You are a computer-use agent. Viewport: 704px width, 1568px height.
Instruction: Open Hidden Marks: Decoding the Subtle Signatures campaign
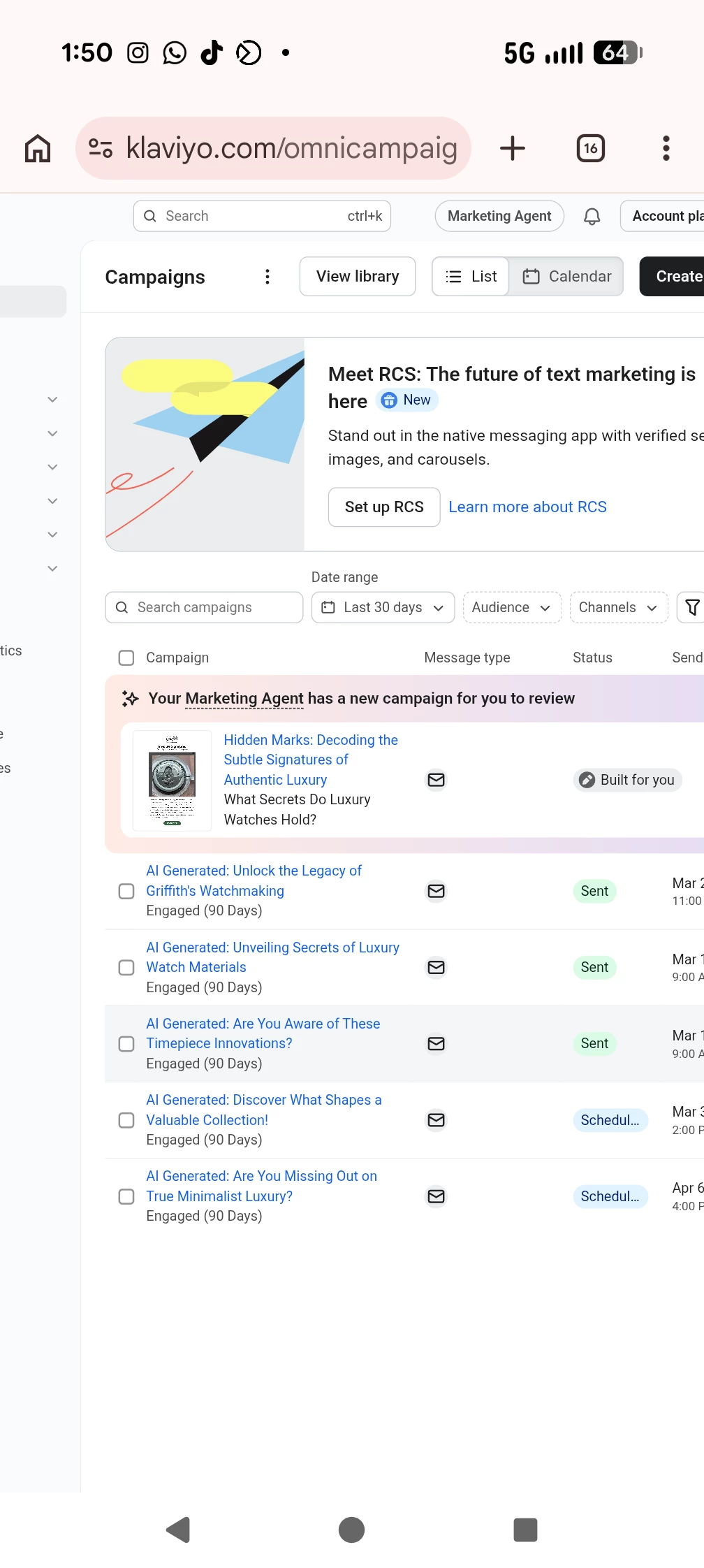311,760
